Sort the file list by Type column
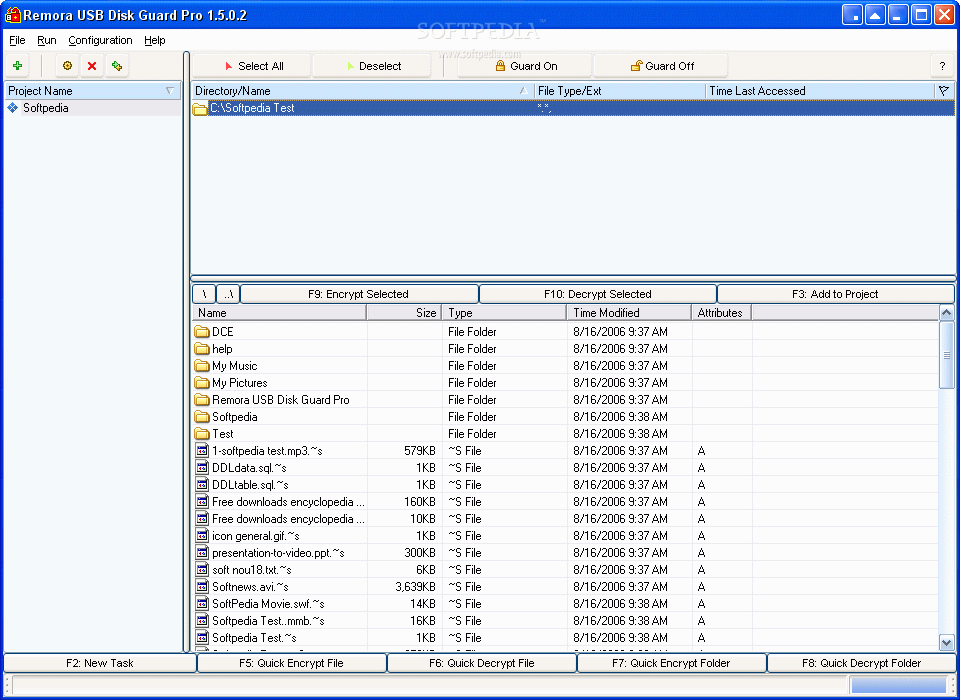This screenshot has height=700, width=960. [504, 313]
